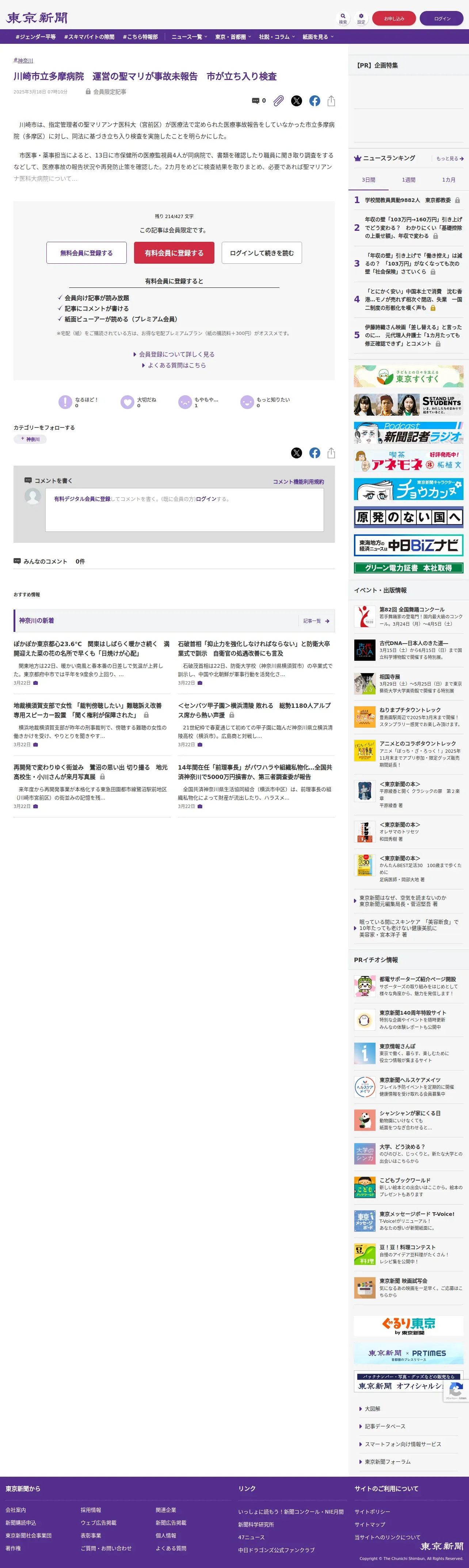The image size is (469, 1568).
Task: Open article ぽかぽか東京都心23.6℃
Action: 92,648
